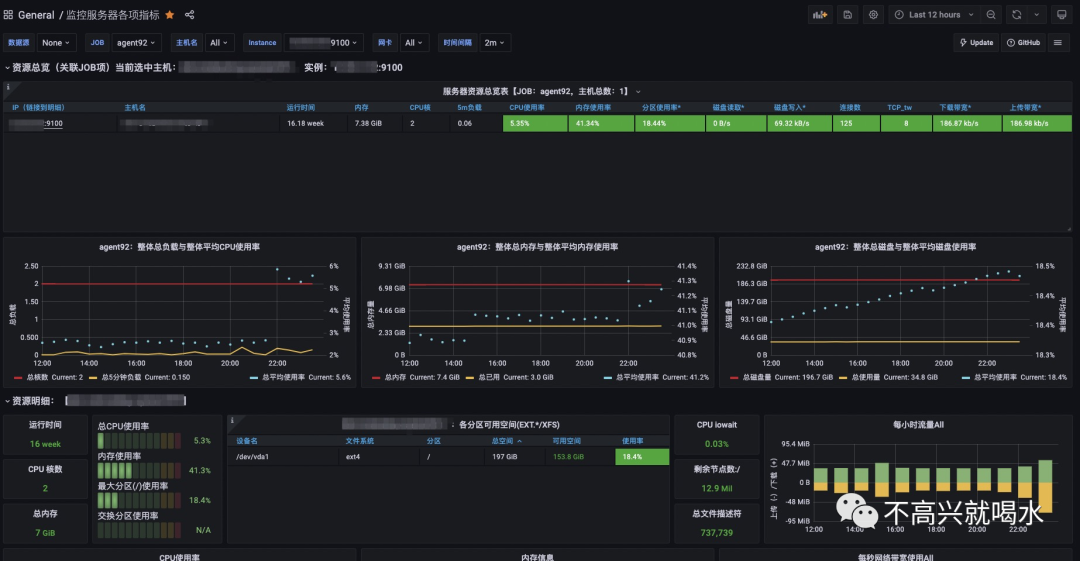The height and width of the screenshot is (561, 1080).
Task: Open the dashboard links menu icon
Action: pos(1058,43)
